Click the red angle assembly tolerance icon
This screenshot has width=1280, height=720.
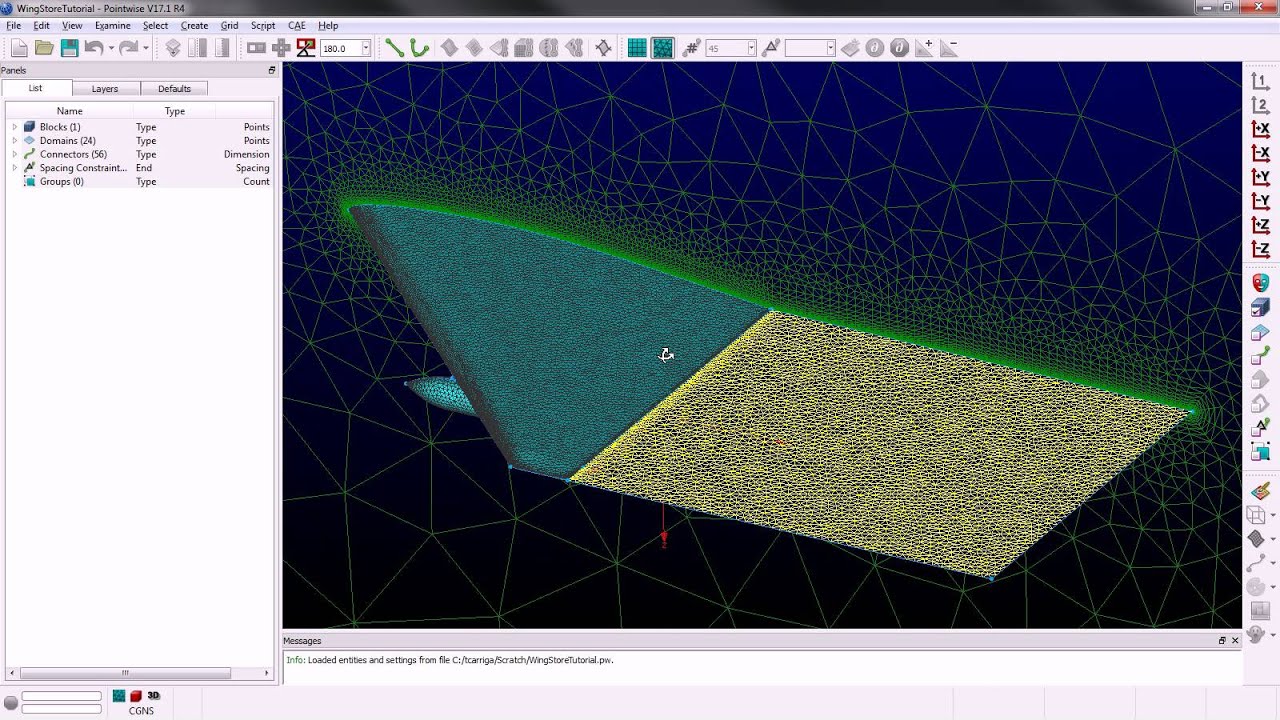tap(306, 48)
